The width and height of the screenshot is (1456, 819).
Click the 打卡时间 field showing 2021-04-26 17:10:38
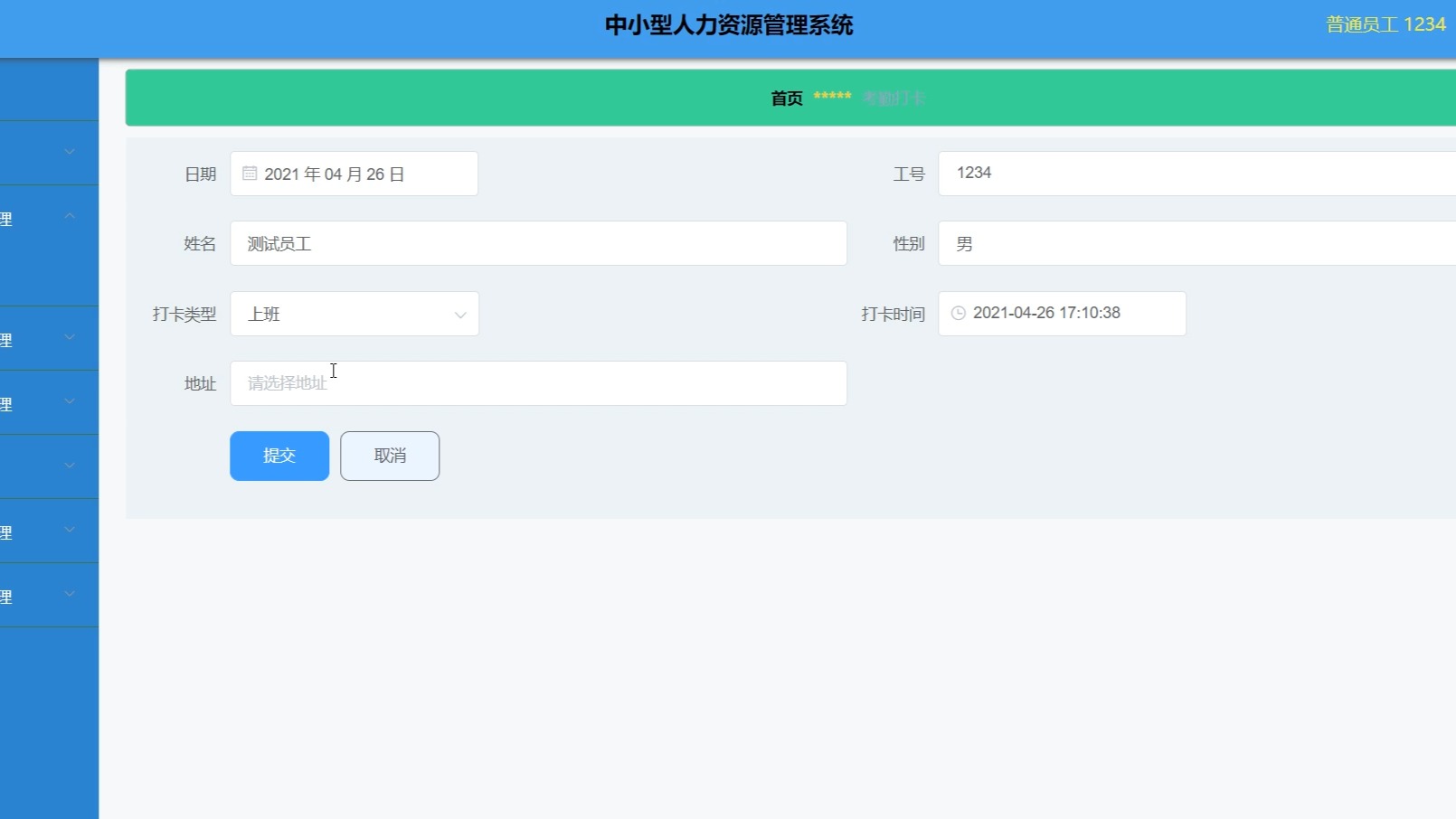coord(1062,314)
